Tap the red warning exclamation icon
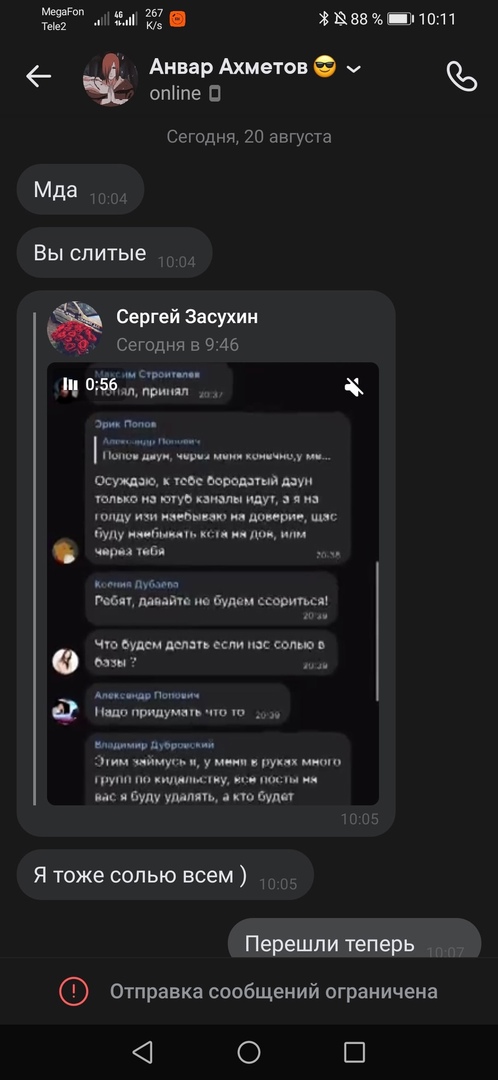Screen dimensions: 498x1080 pyautogui.click(x=74, y=991)
